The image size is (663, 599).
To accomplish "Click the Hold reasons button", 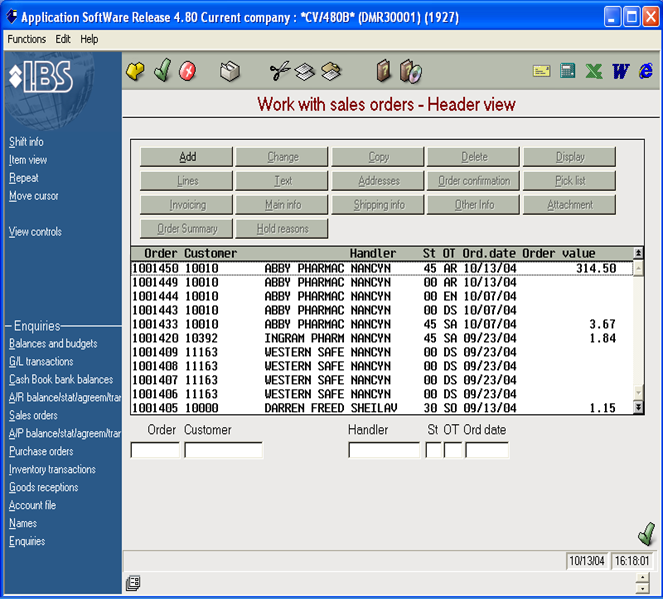I will pyautogui.click(x=282, y=229).
